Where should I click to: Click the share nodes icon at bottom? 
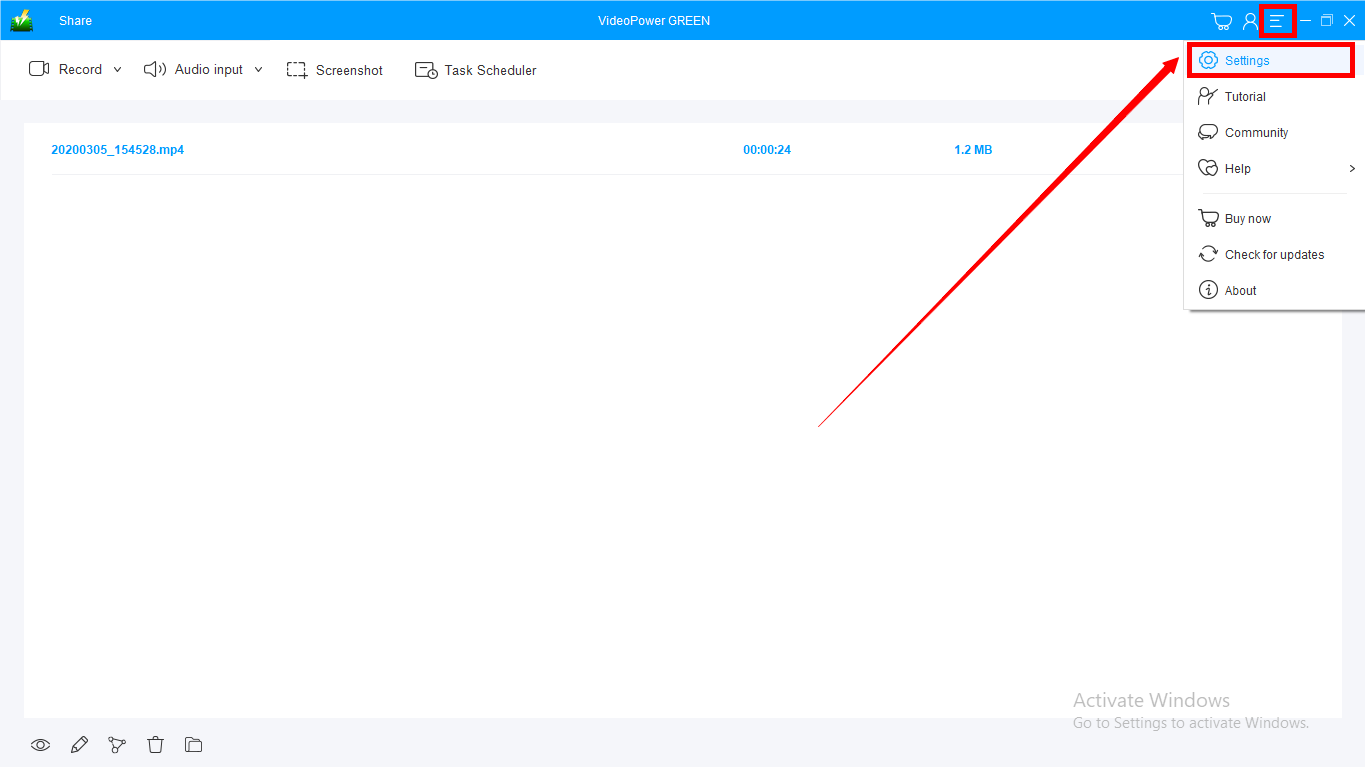click(117, 745)
